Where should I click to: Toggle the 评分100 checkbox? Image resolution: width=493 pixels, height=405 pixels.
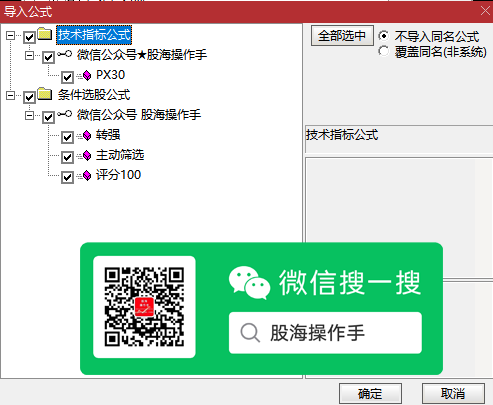click(x=67, y=177)
